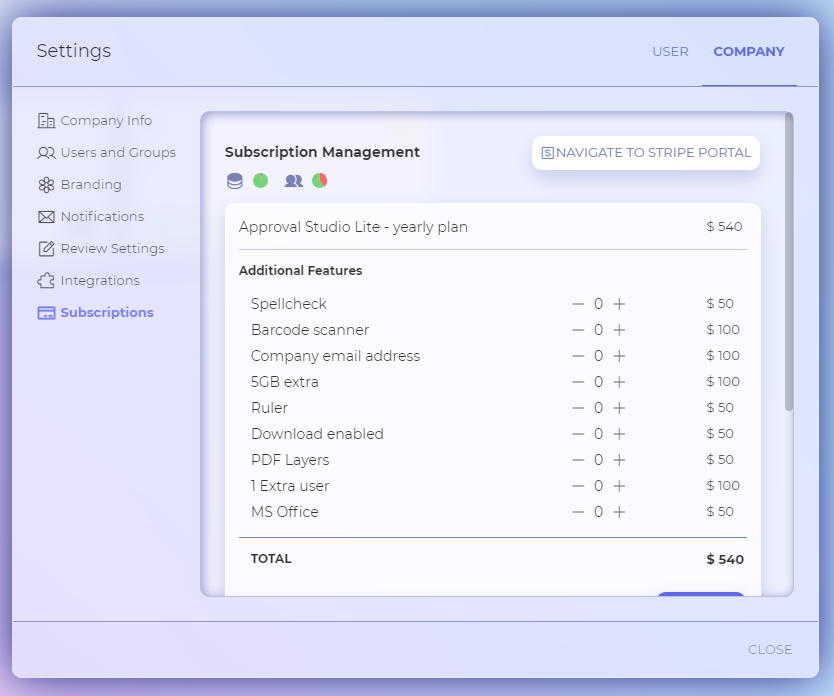Click the 'Subscription Management' heading
This screenshot has height=696, width=834.
click(x=322, y=152)
